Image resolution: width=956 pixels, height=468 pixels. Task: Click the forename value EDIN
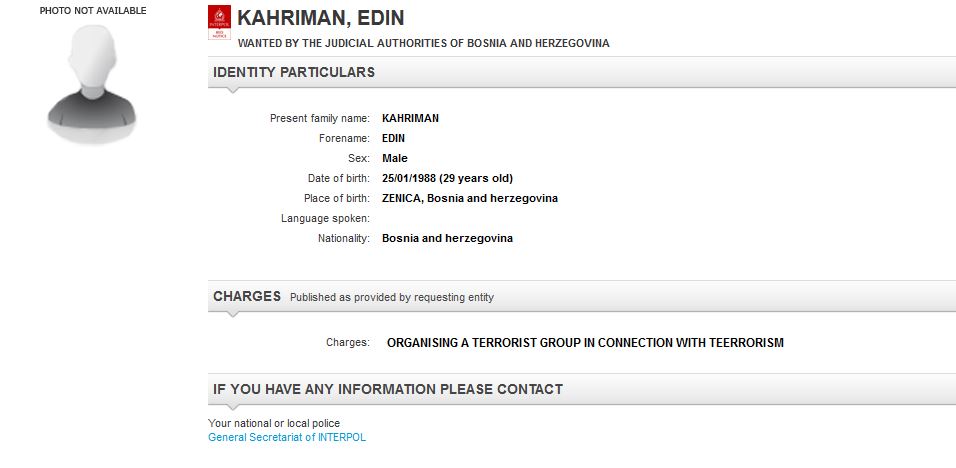pos(394,138)
